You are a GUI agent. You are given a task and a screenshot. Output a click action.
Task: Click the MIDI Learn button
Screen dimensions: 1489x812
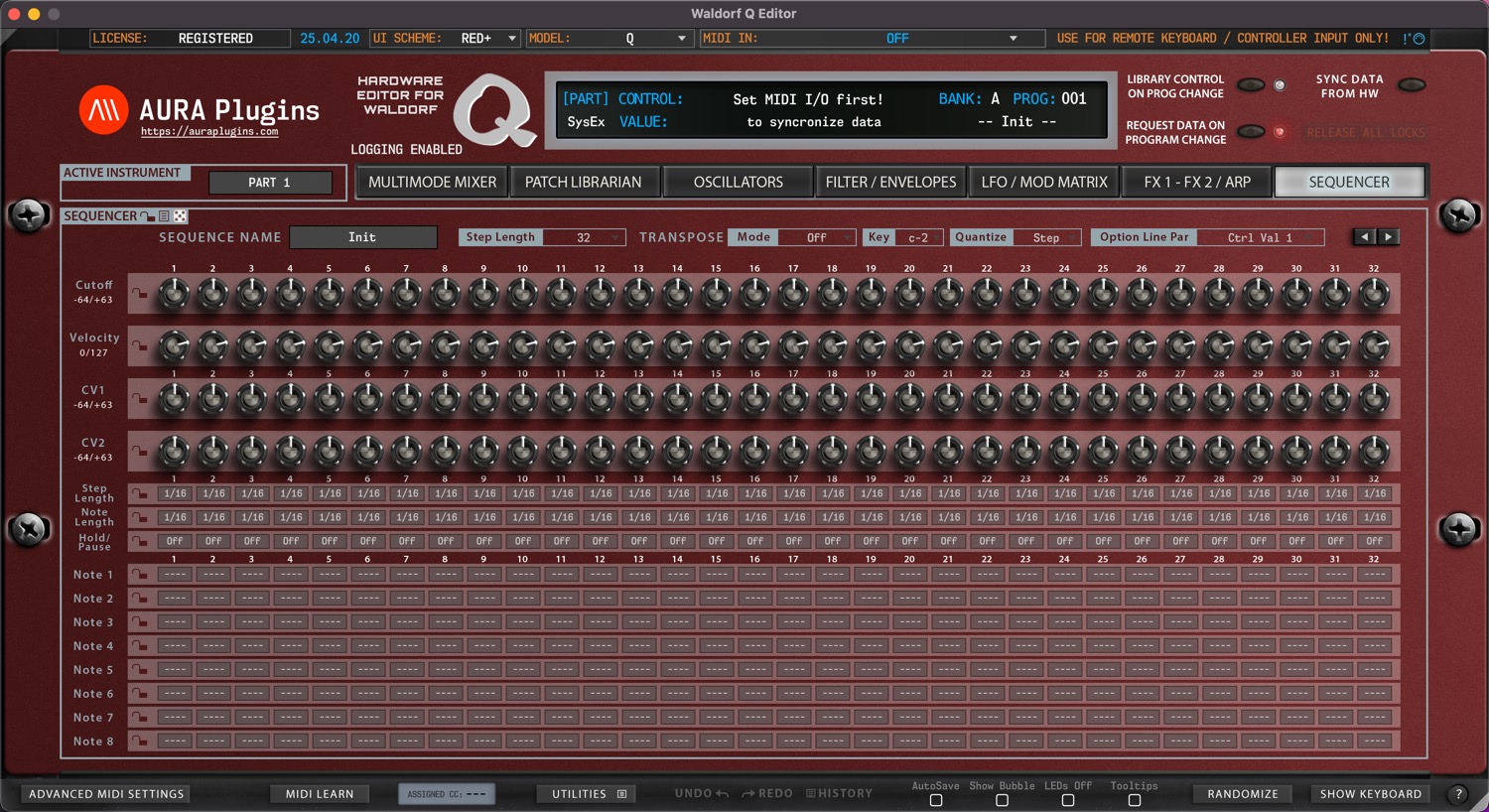[320, 794]
